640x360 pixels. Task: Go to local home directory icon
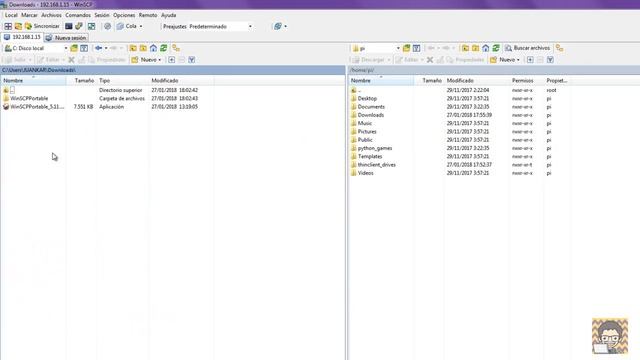pos(153,48)
